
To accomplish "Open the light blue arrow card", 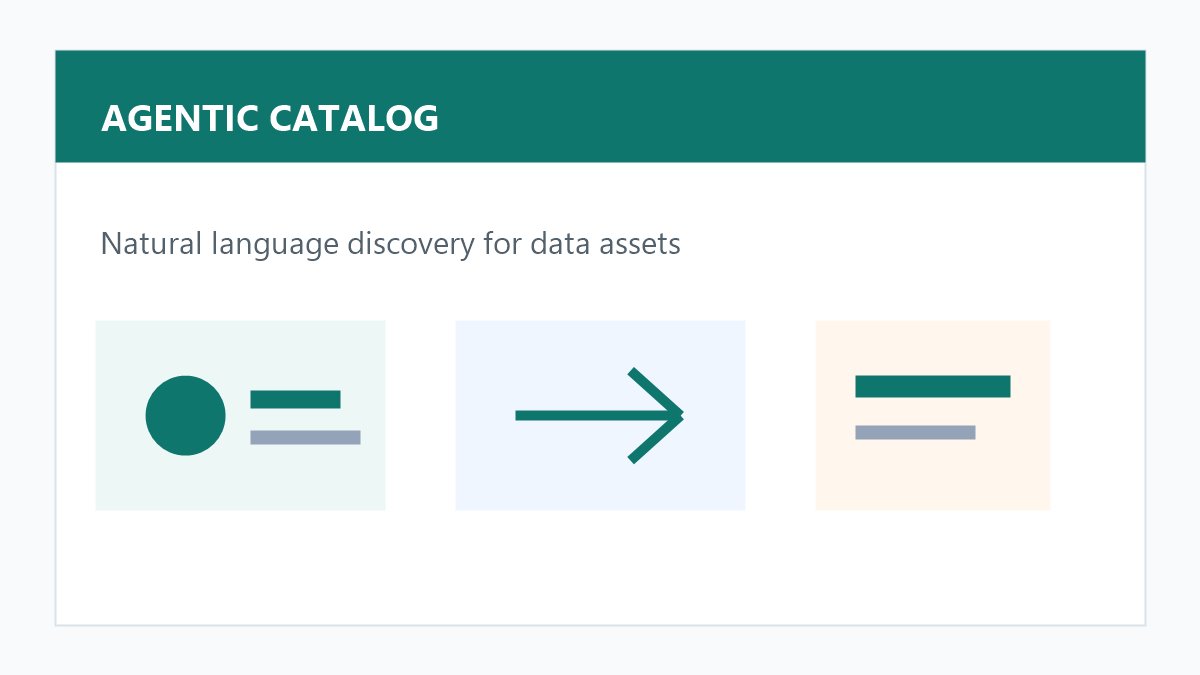I will (600, 415).
